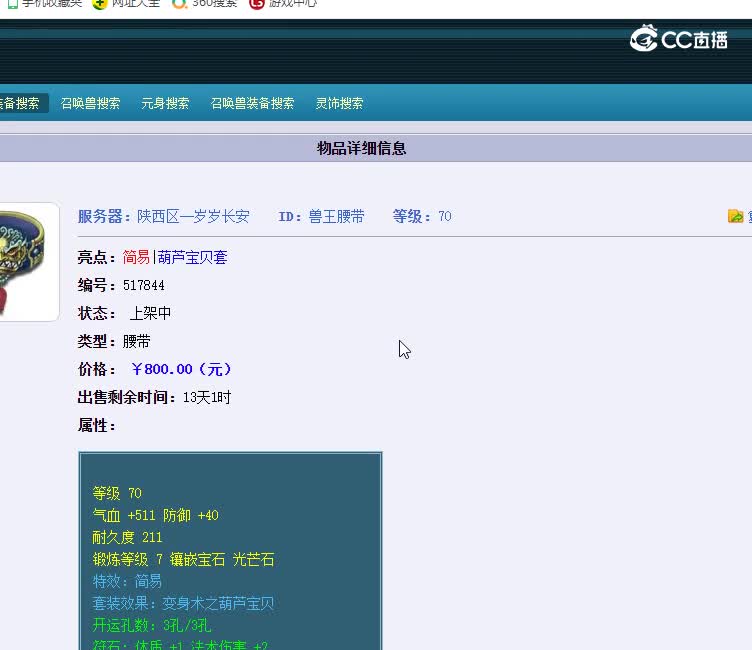This screenshot has width=752, height=650.
Task: Click the CC直播 logo
Action: click(679, 38)
